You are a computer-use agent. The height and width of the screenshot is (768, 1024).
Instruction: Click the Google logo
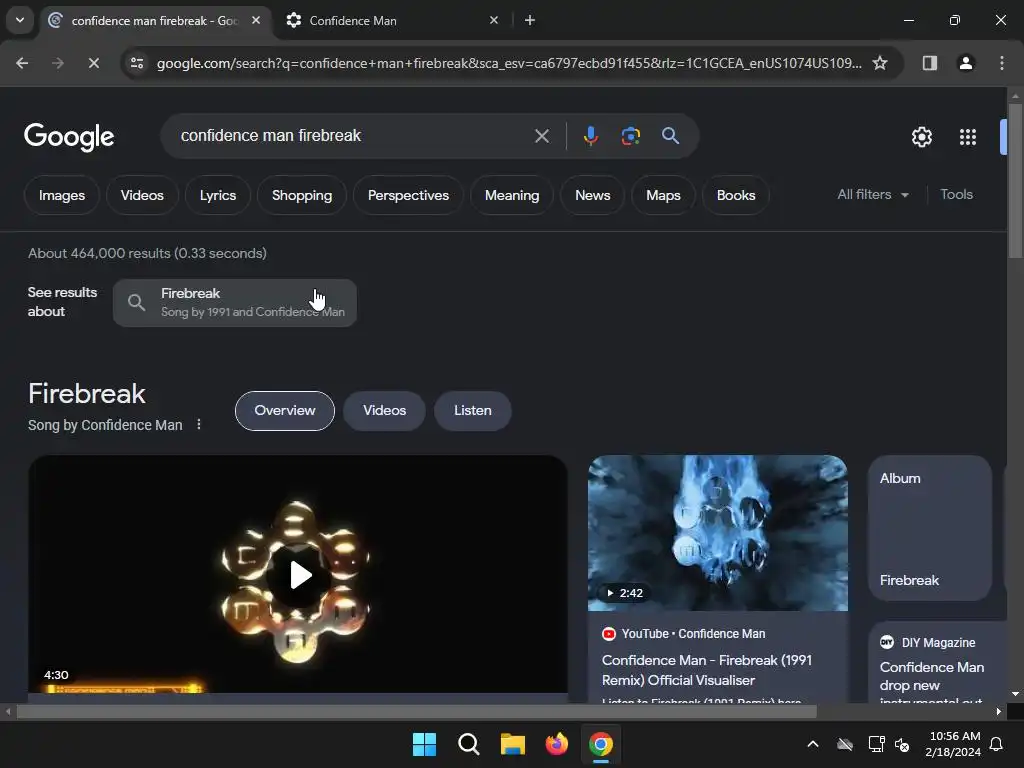(69, 136)
